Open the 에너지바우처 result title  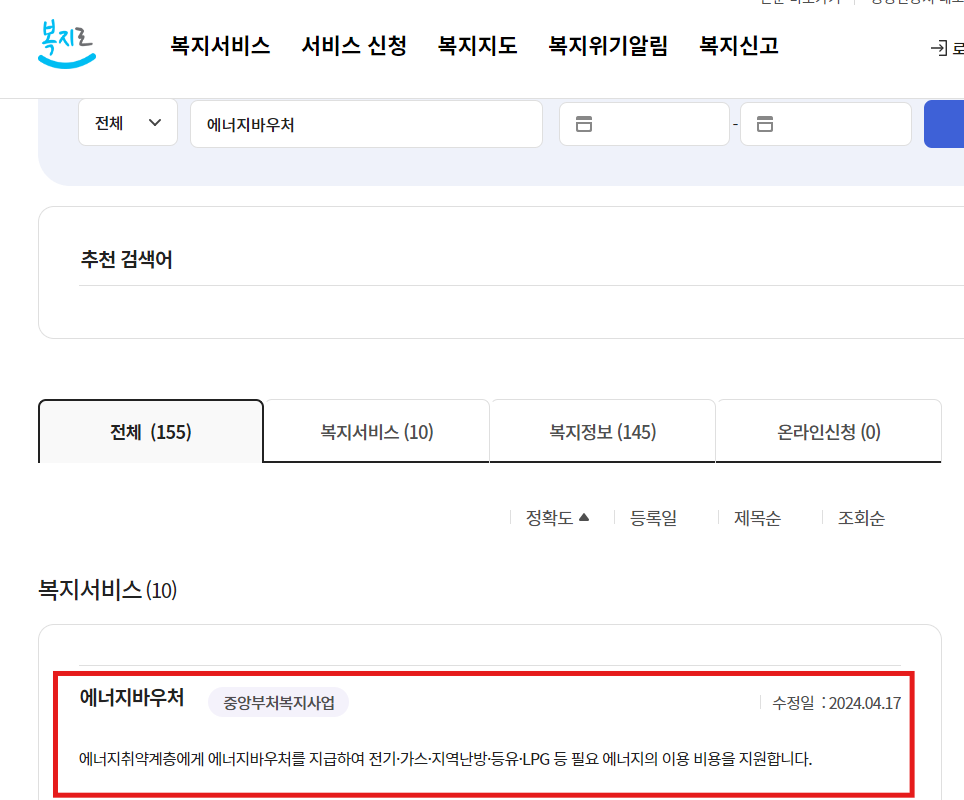coord(132,698)
